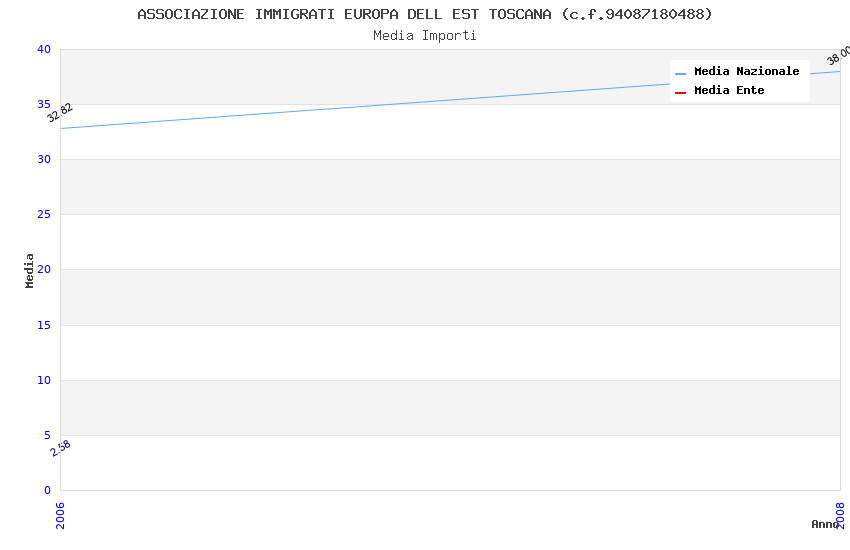Click y-axis tick value 5
The height and width of the screenshot is (550, 850).
point(48,435)
